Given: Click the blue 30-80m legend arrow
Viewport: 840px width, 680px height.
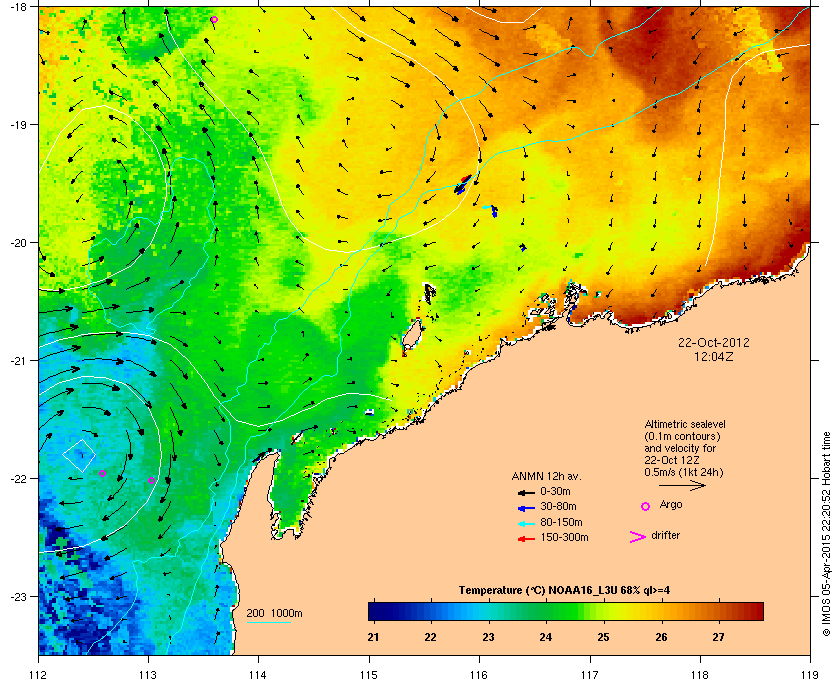Looking at the screenshot, I should pyautogui.click(x=526, y=507).
